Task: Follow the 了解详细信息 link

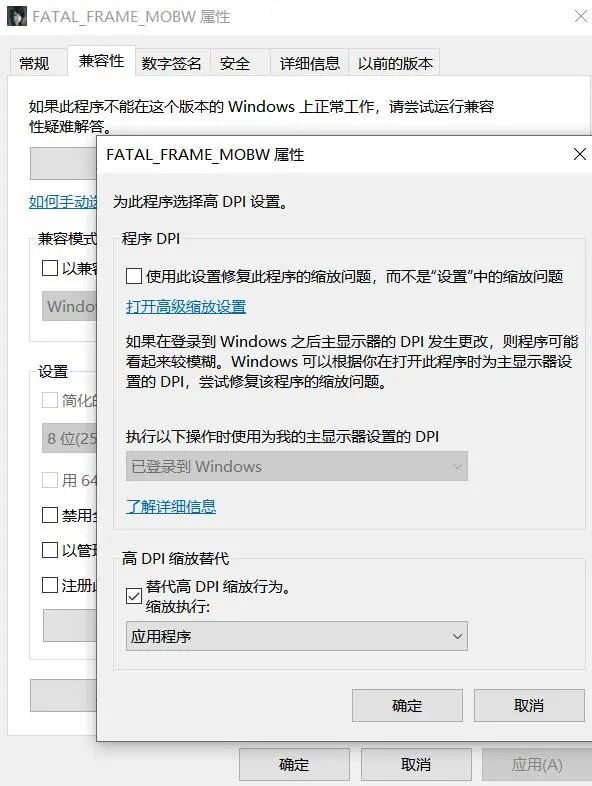Action: point(171,506)
